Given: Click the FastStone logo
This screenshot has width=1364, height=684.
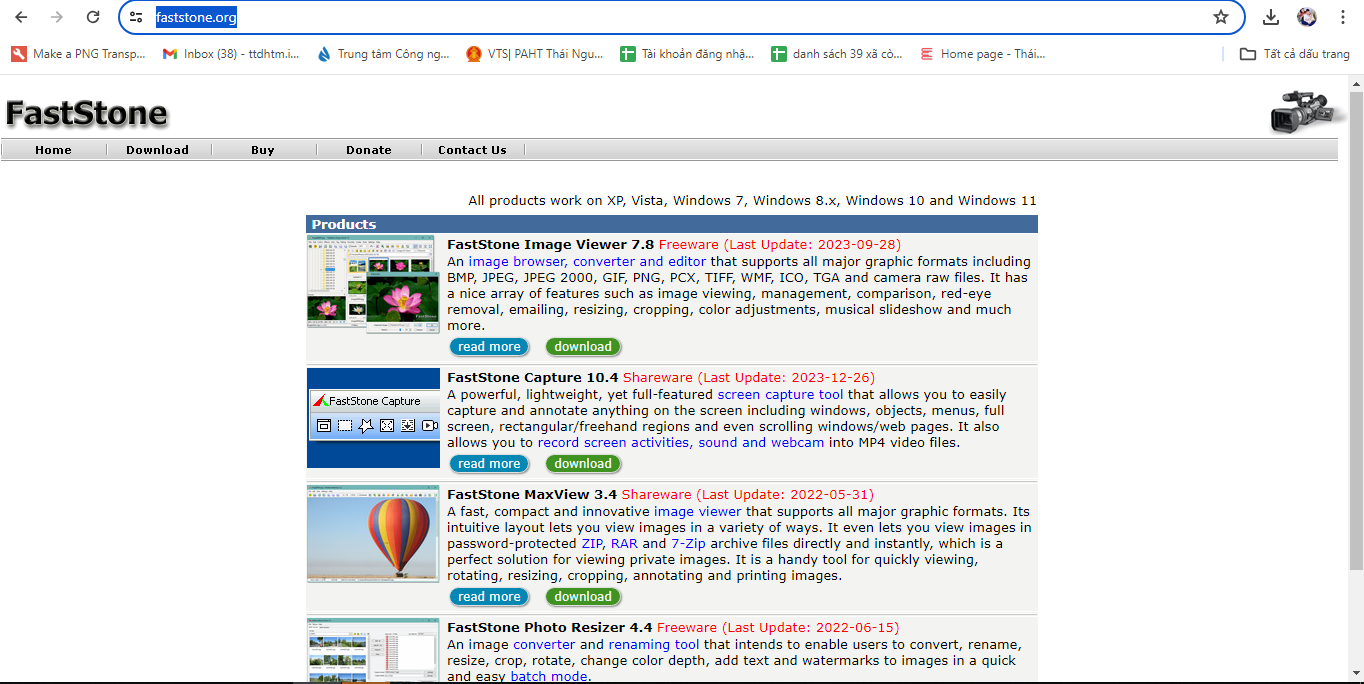Looking at the screenshot, I should 86,114.
